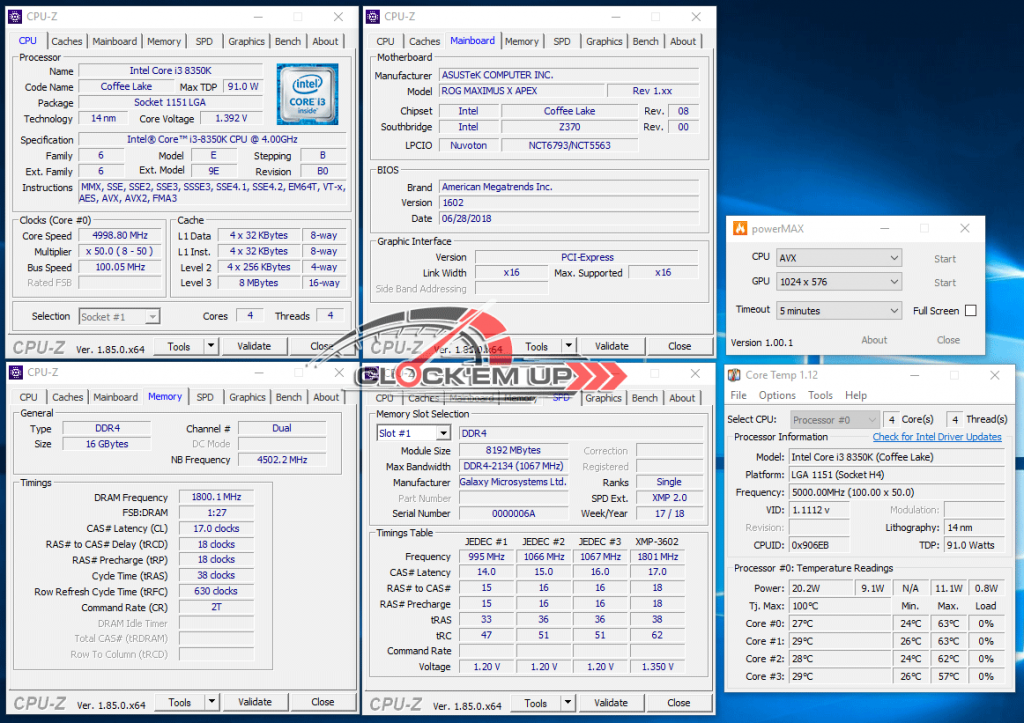Click the Check for Intel Driver Updates link
1024x723 pixels.
(936, 437)
